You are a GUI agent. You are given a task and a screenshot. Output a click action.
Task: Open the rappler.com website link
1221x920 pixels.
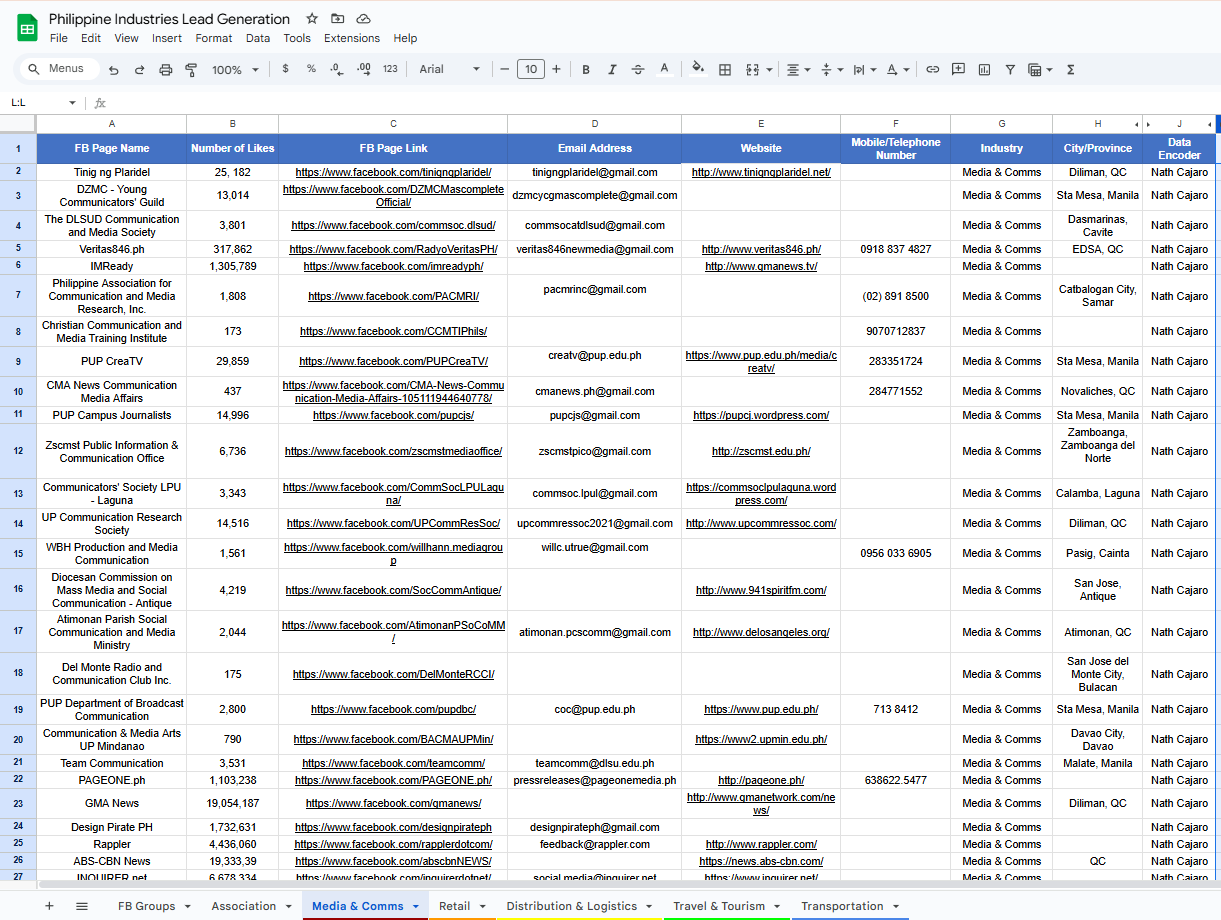[x=761, y=844]
